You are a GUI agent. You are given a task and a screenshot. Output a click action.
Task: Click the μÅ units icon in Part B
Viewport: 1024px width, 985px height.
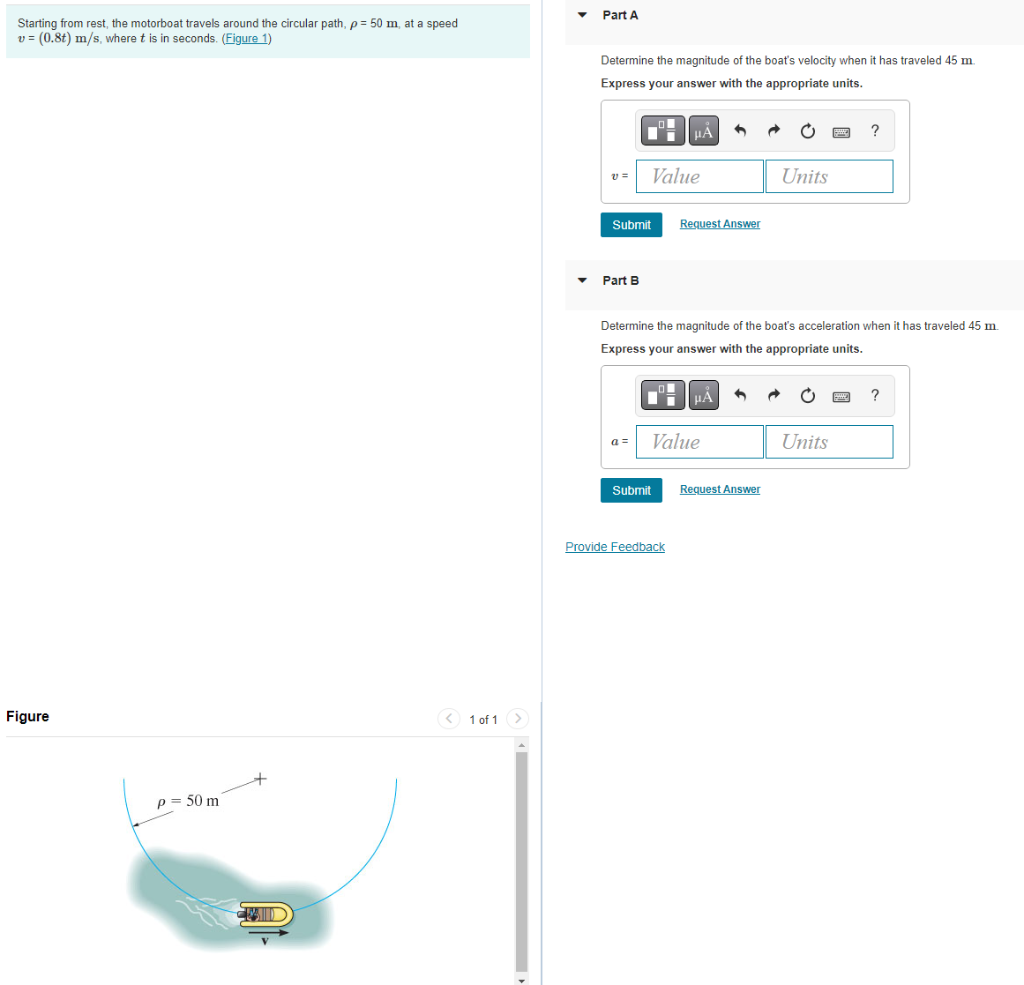[703, 395]
